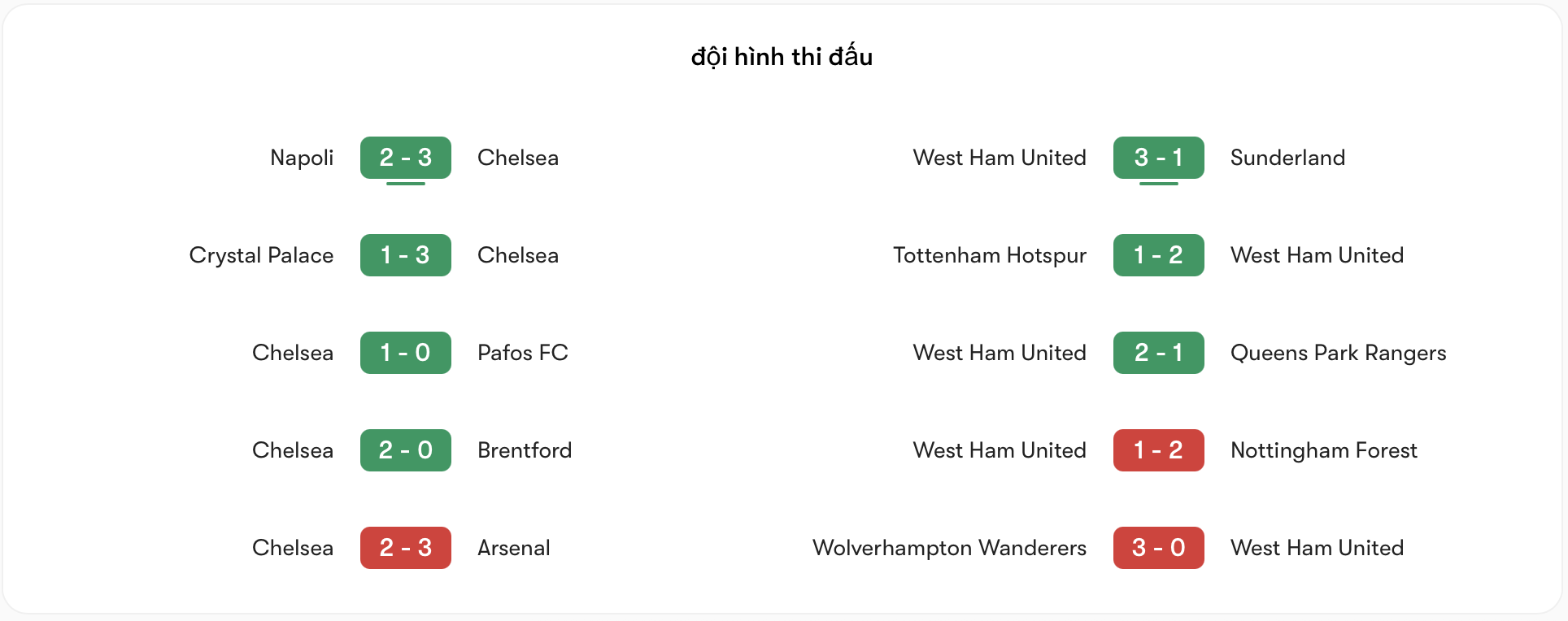1568x621 pixels.
Task: Open the Wolverhampton 3-0 West Ham result
Action: pos(1159,548)
